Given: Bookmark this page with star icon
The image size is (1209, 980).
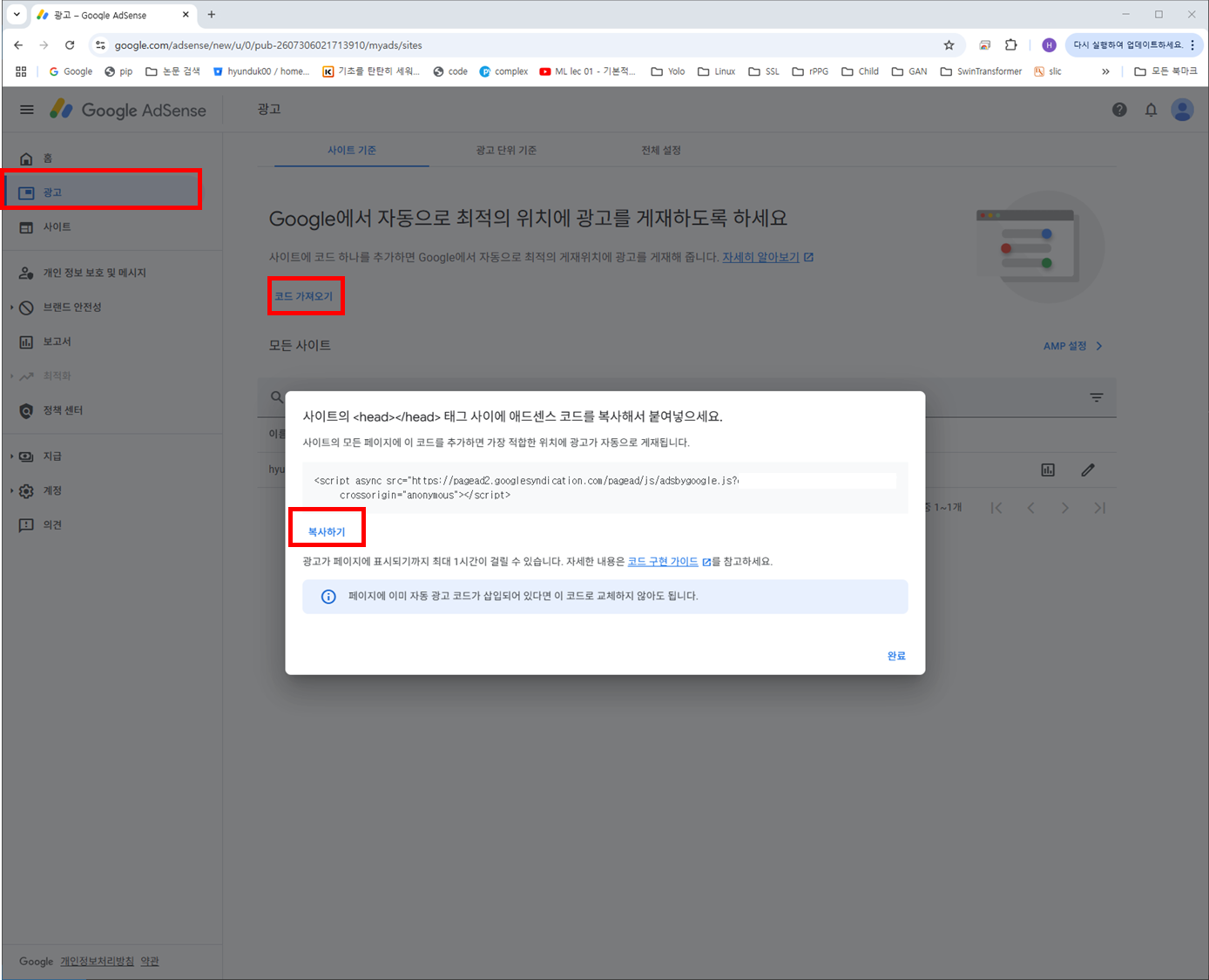Looking at the screenshot, I should coord(949,45).
